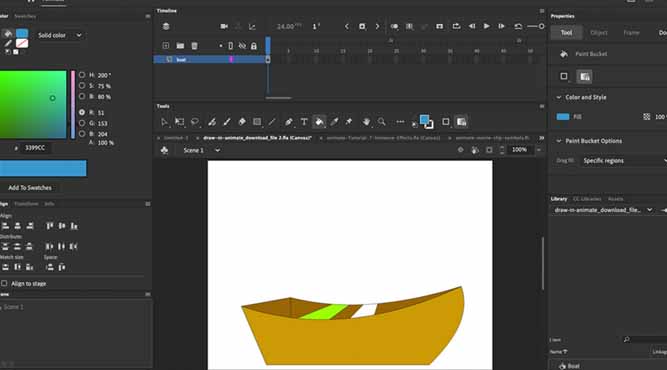Click the new layer icon in Timeline
Screen dimensions: 667x370
[x=166, y=46]
